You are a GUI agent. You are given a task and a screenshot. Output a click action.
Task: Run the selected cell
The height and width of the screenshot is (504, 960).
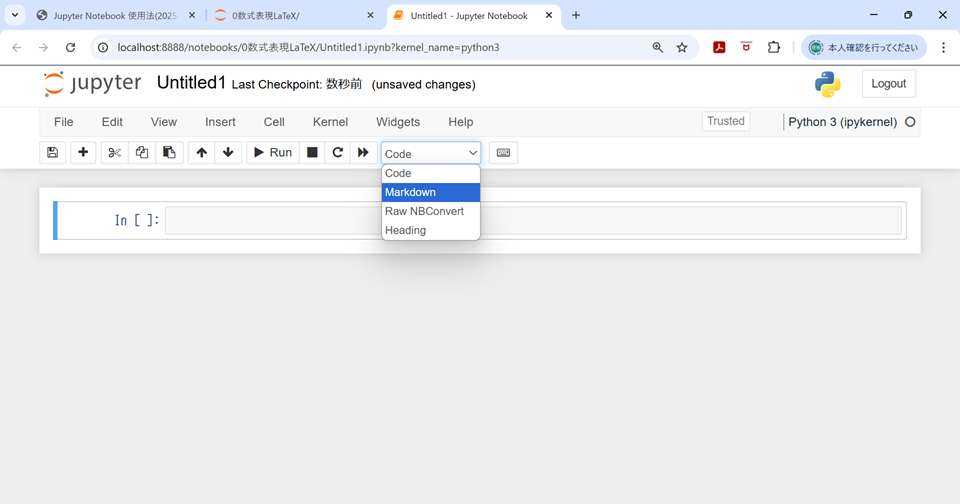273,152
